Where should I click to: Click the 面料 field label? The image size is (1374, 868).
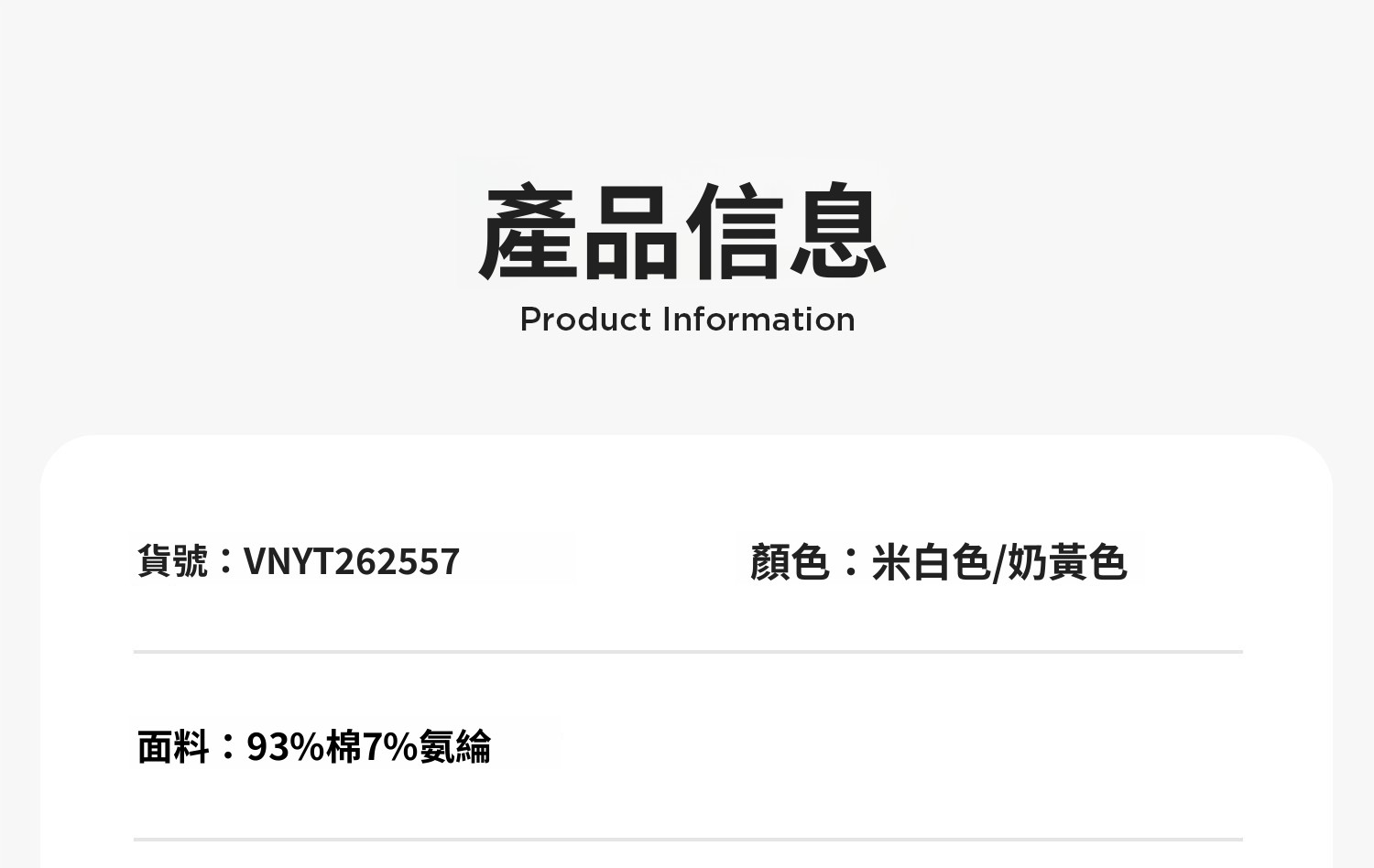tap(173, 746)
